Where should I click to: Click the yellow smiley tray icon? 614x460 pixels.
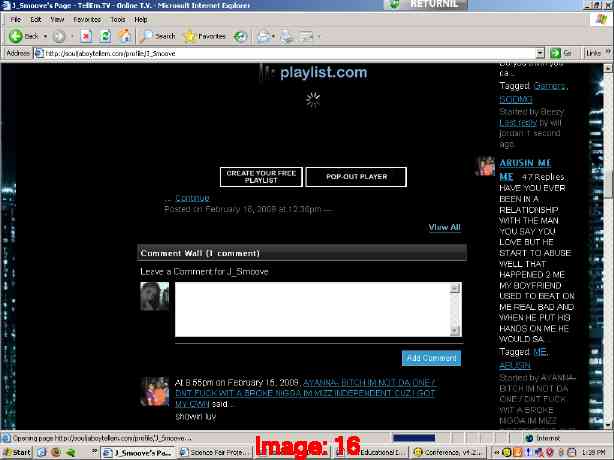tap(506, 453)
